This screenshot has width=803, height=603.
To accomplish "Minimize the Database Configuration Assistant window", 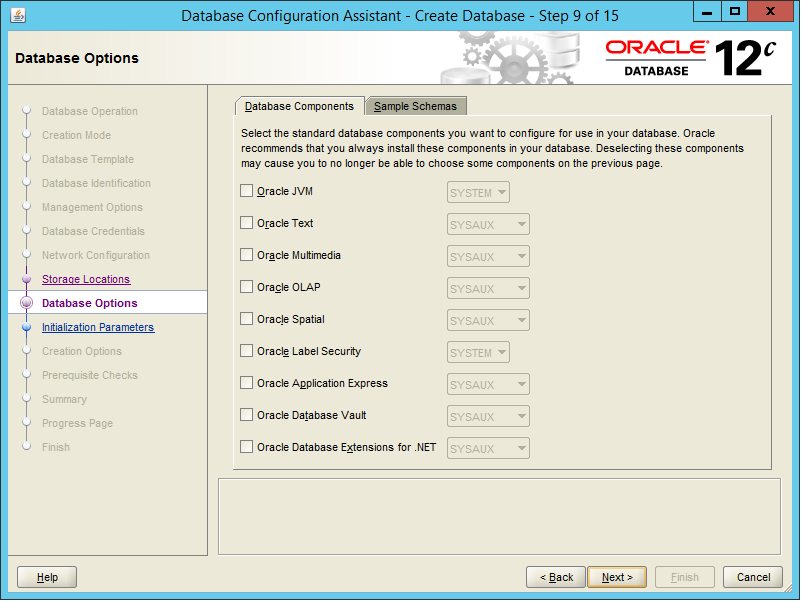I will pos(707,11).
